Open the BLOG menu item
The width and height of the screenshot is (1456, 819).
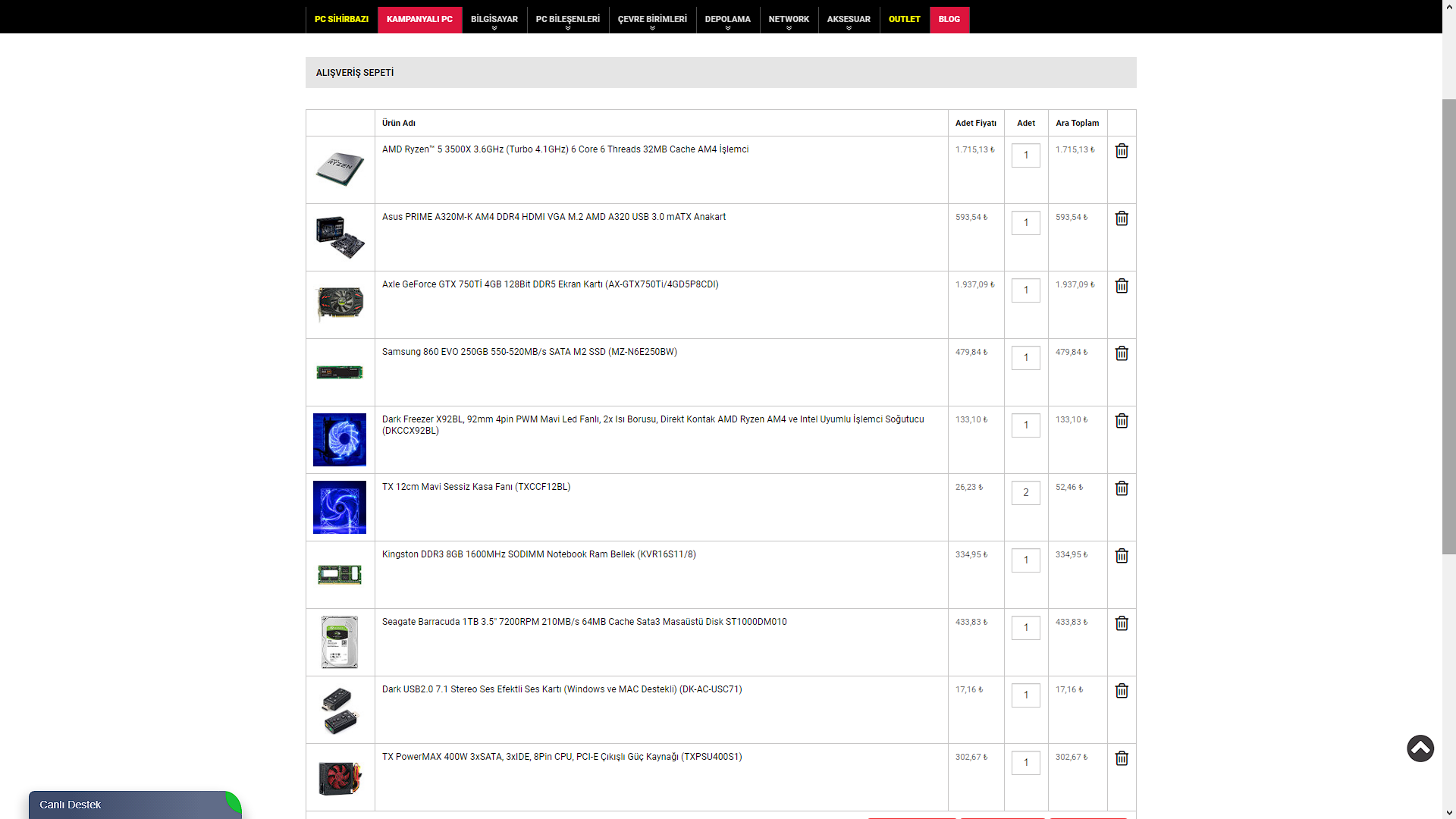[949, 19]
